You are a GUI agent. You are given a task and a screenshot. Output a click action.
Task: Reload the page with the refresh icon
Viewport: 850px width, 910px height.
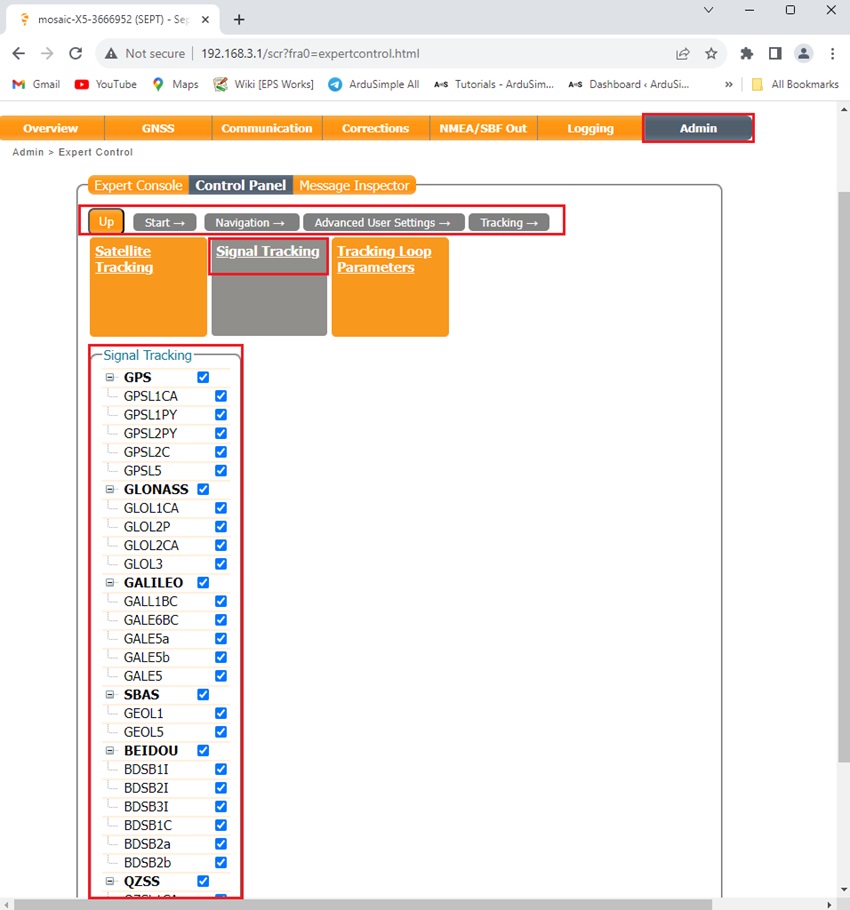click(75, 54)
